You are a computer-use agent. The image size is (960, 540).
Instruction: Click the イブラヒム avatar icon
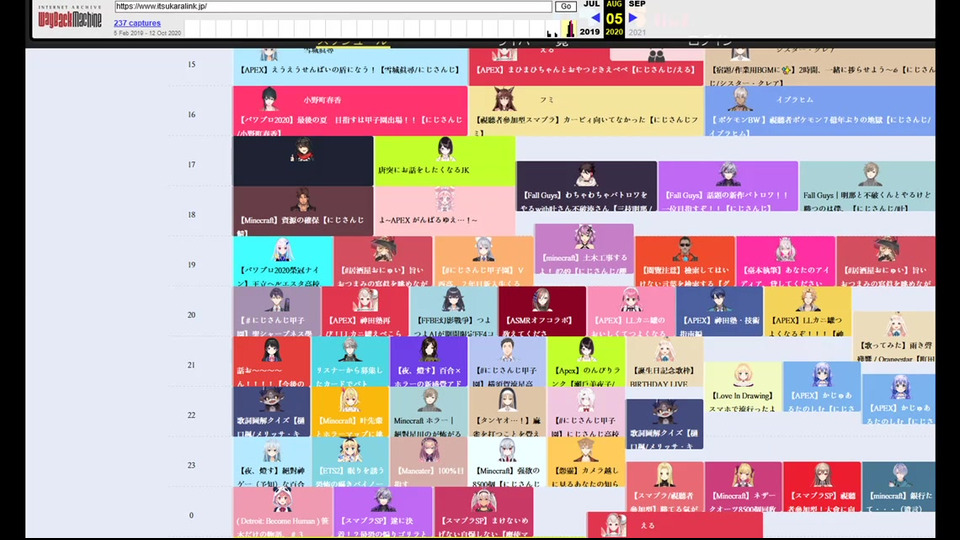coord(740,98)
